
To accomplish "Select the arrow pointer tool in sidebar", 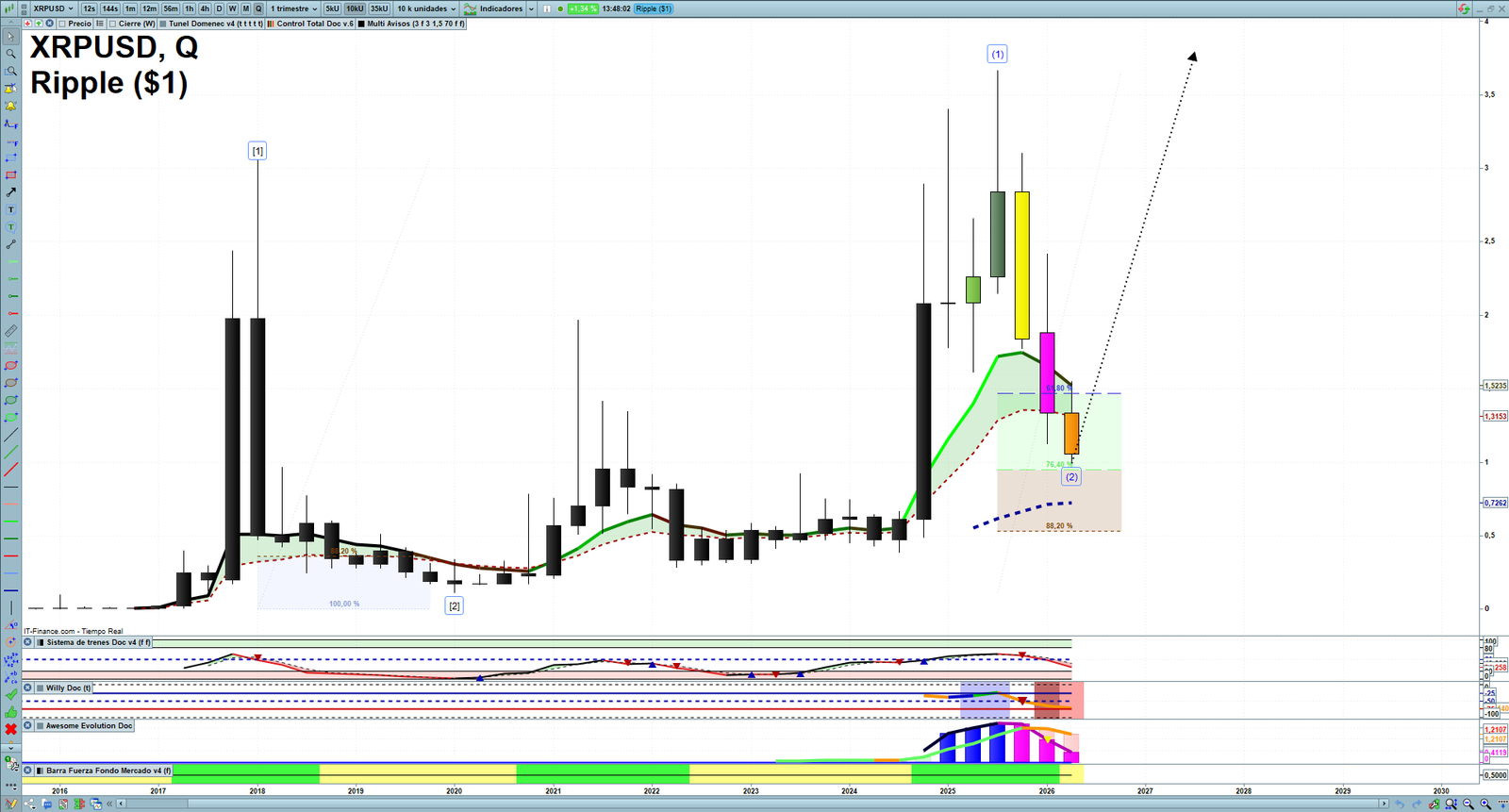I will [11, 37].
